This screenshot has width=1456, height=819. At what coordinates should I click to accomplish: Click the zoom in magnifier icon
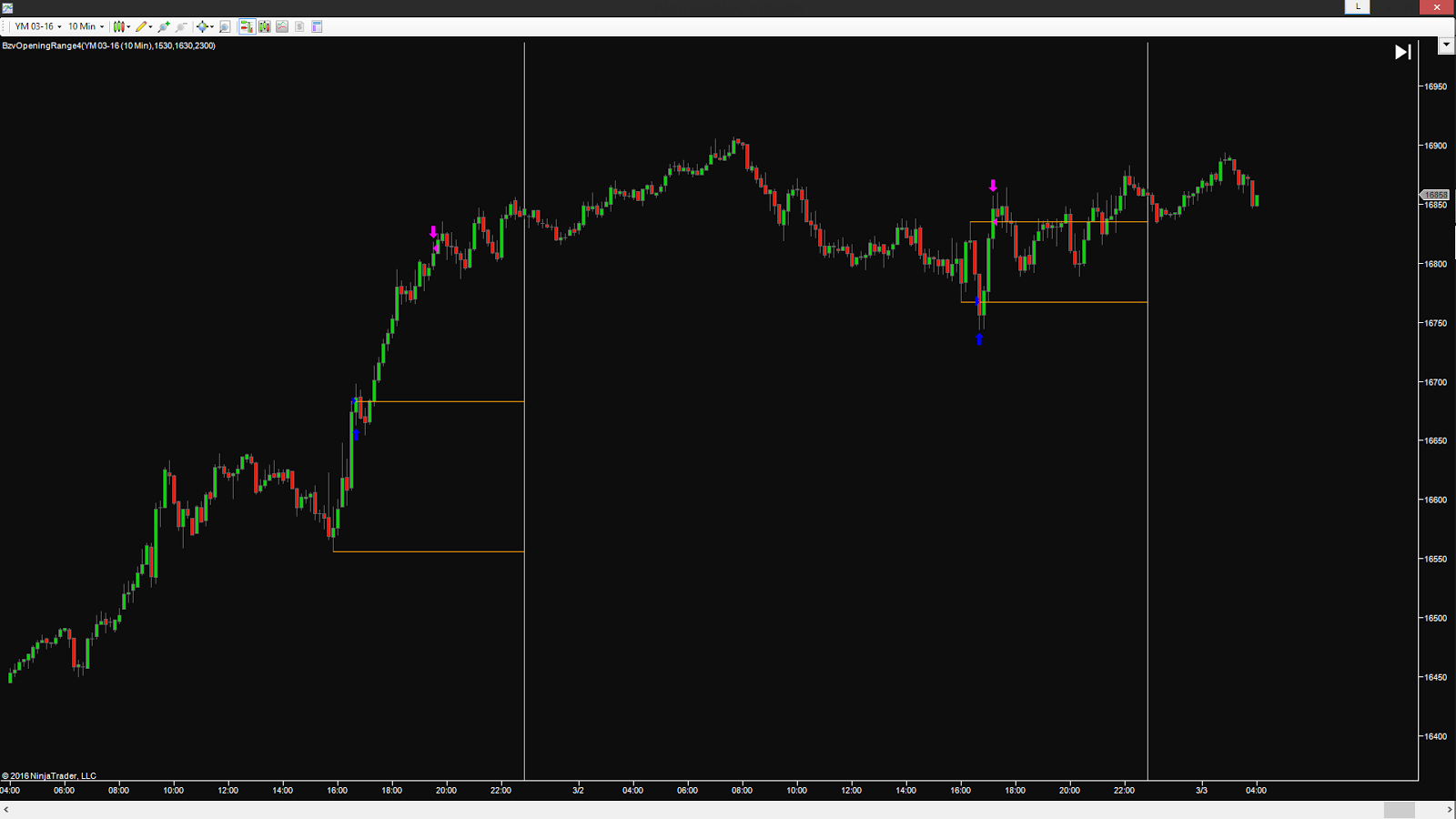point(164,26)
